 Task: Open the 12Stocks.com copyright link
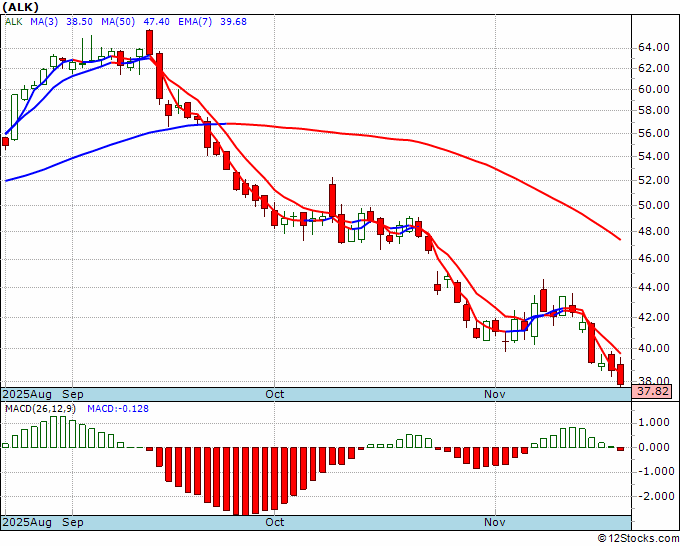click(638, 538)
